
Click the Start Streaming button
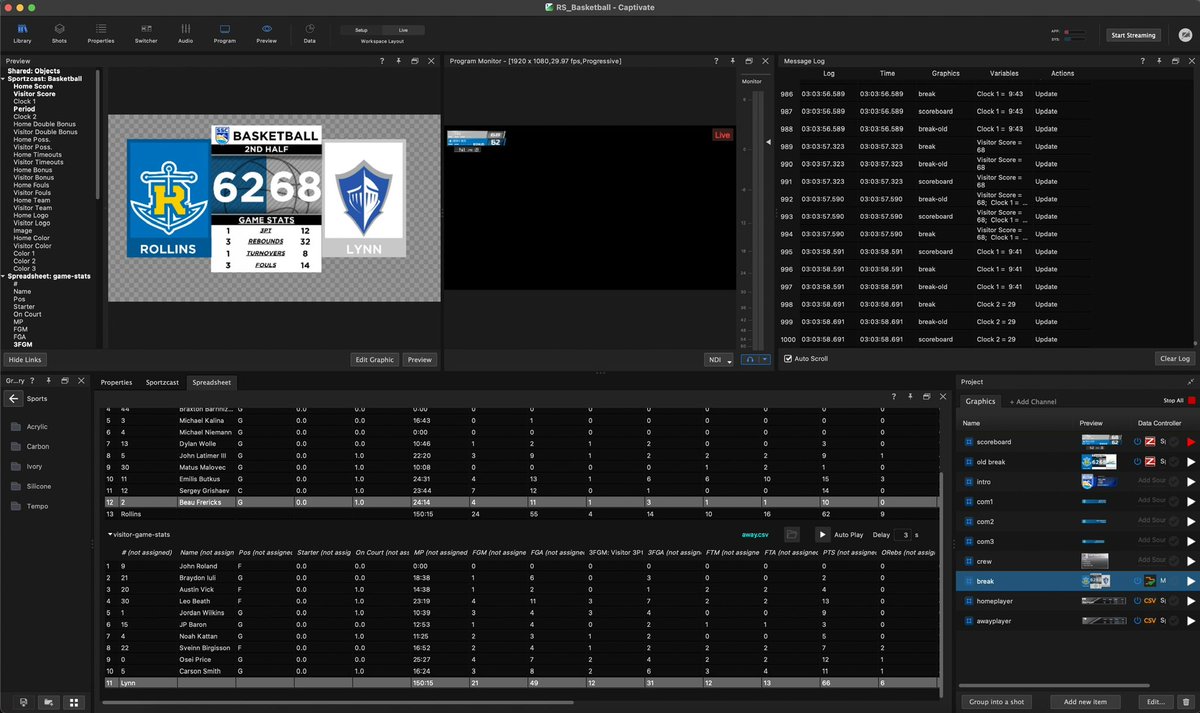pos(1133,35)
